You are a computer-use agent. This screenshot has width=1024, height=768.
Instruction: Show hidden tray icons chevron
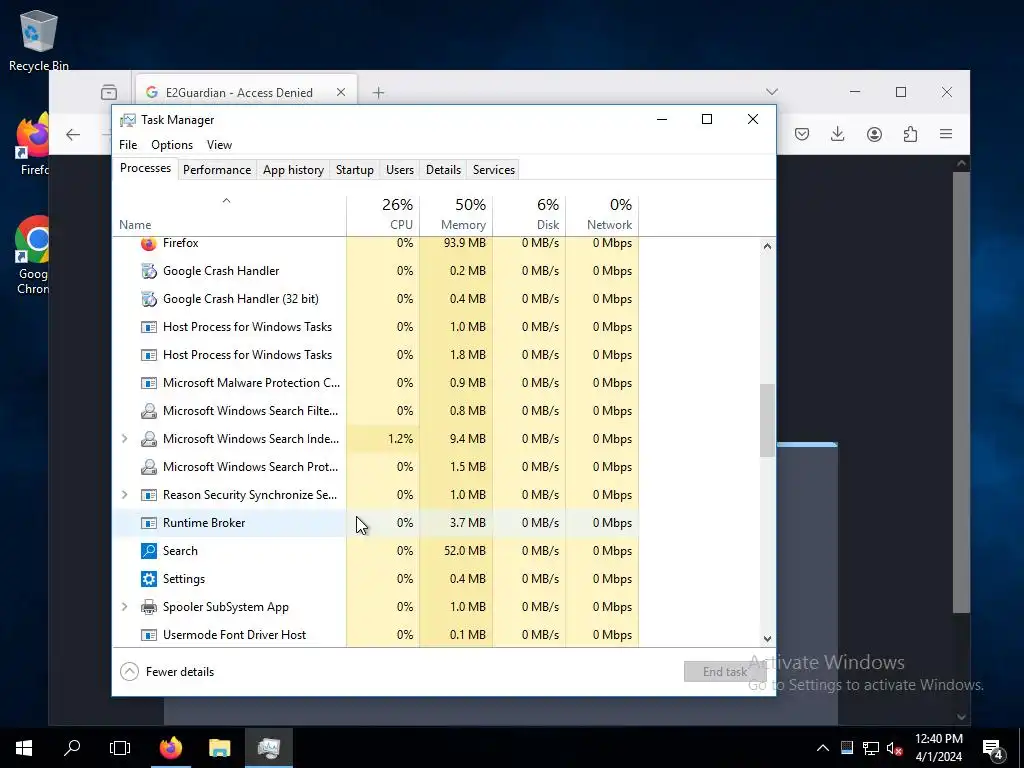(823, 748)
